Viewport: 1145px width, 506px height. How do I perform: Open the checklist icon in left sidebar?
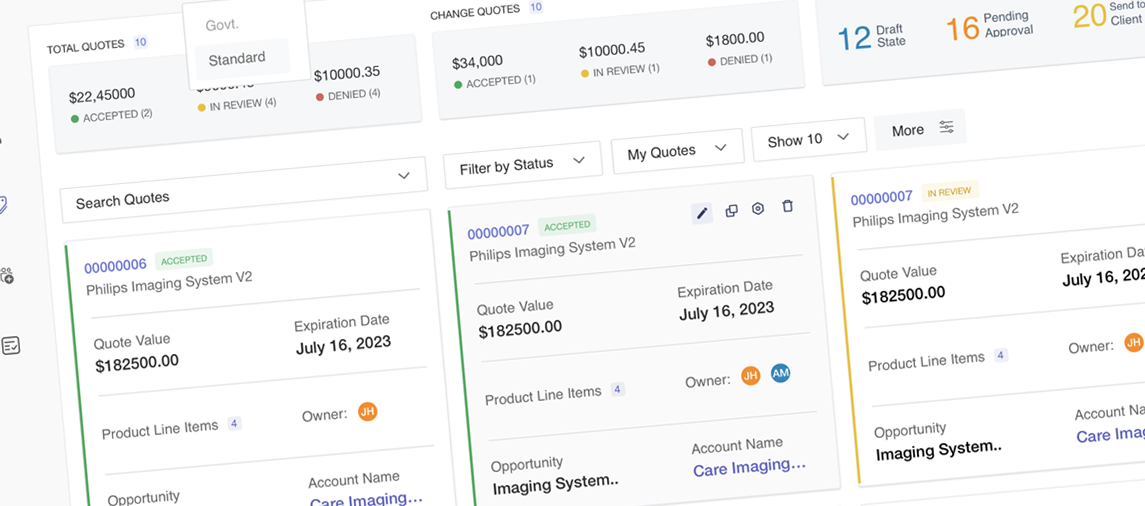[x=10, y=345]
